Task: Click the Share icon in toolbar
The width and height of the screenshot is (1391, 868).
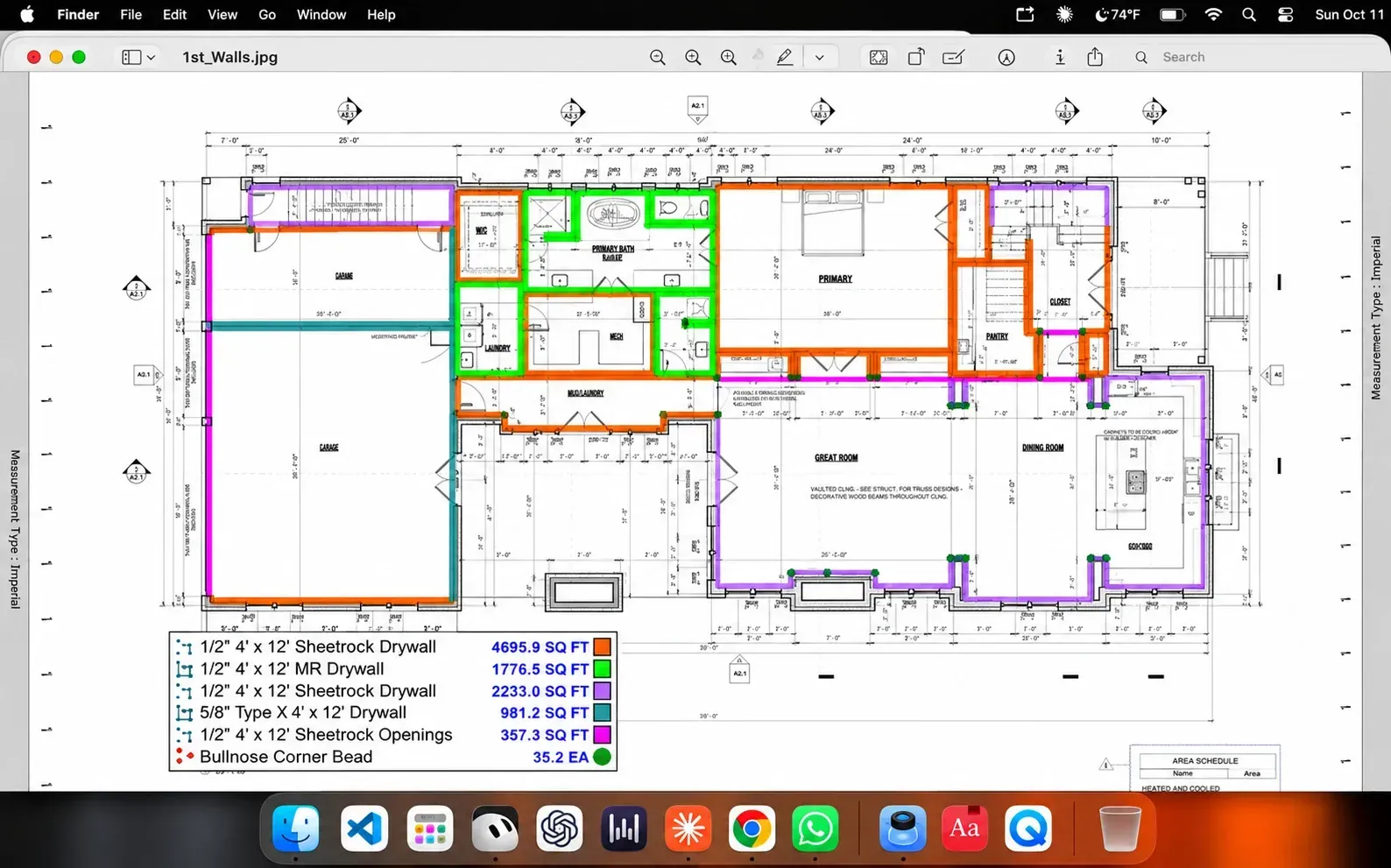Action: [x=1095, y=57]
